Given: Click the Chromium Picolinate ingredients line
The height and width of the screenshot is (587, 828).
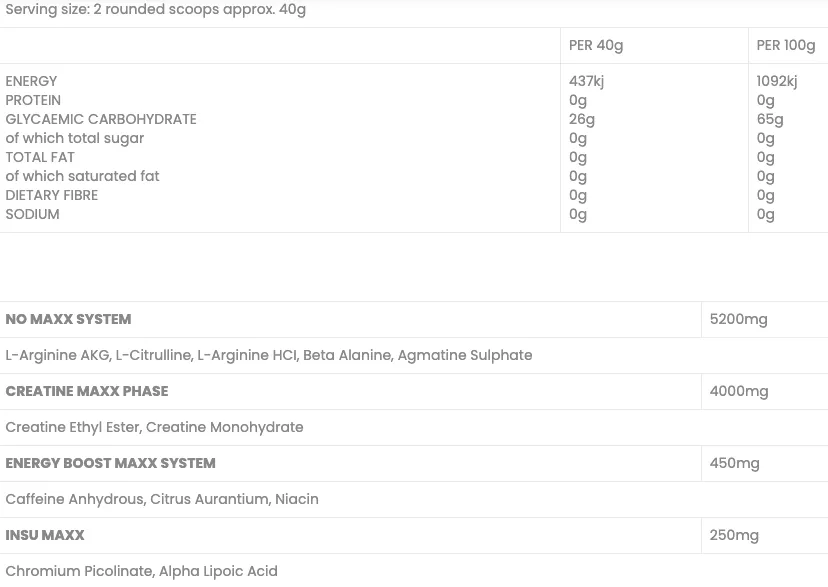Looking at the screenshot, I should [x=142, y=571].
